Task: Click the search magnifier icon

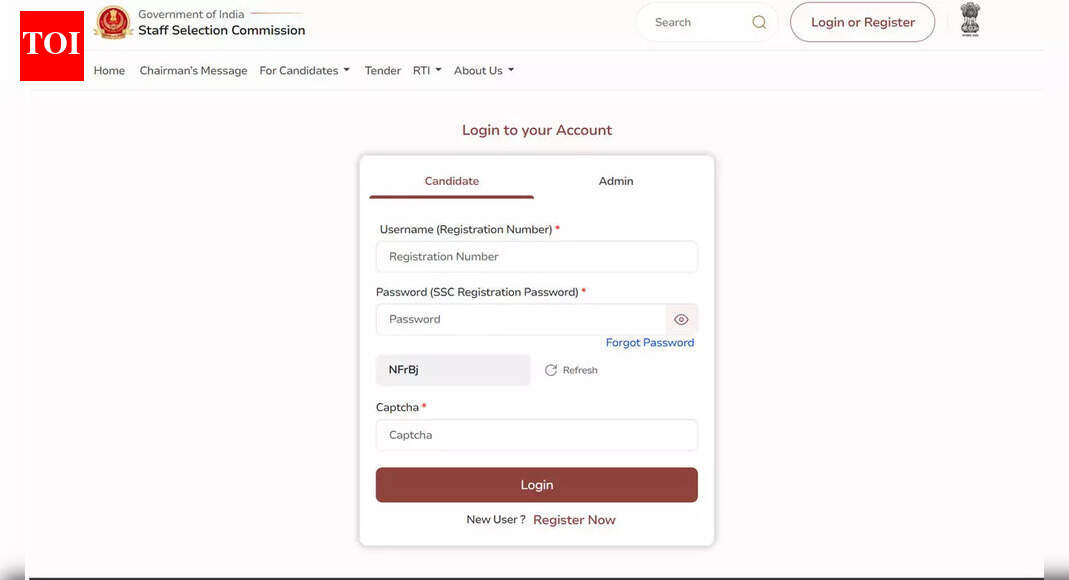Action: [x=759, y=22]
